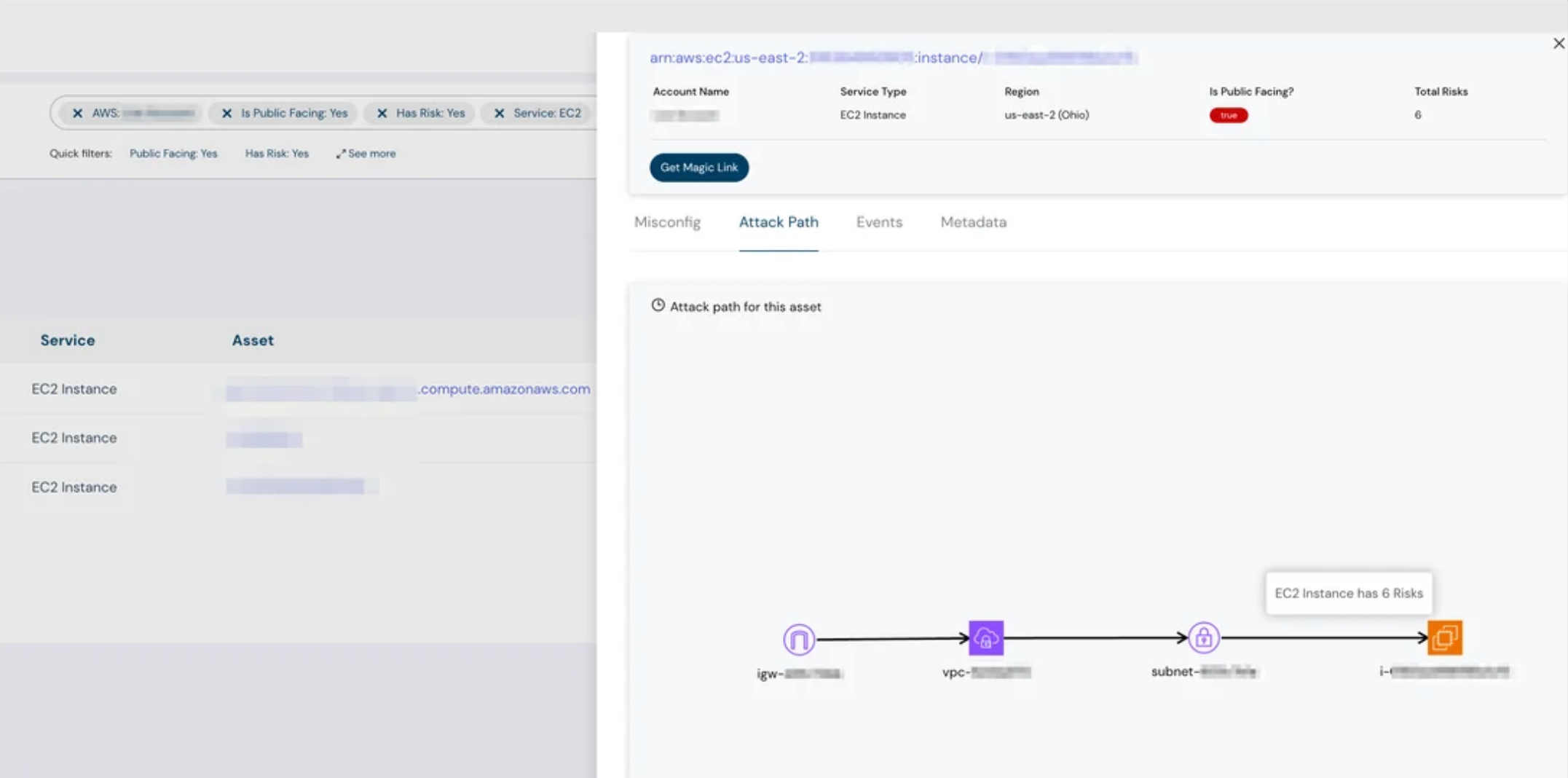The height and width of the screenshot is (778, 1568).
Task: View the Metadata tab
Action: click(973, 222)
